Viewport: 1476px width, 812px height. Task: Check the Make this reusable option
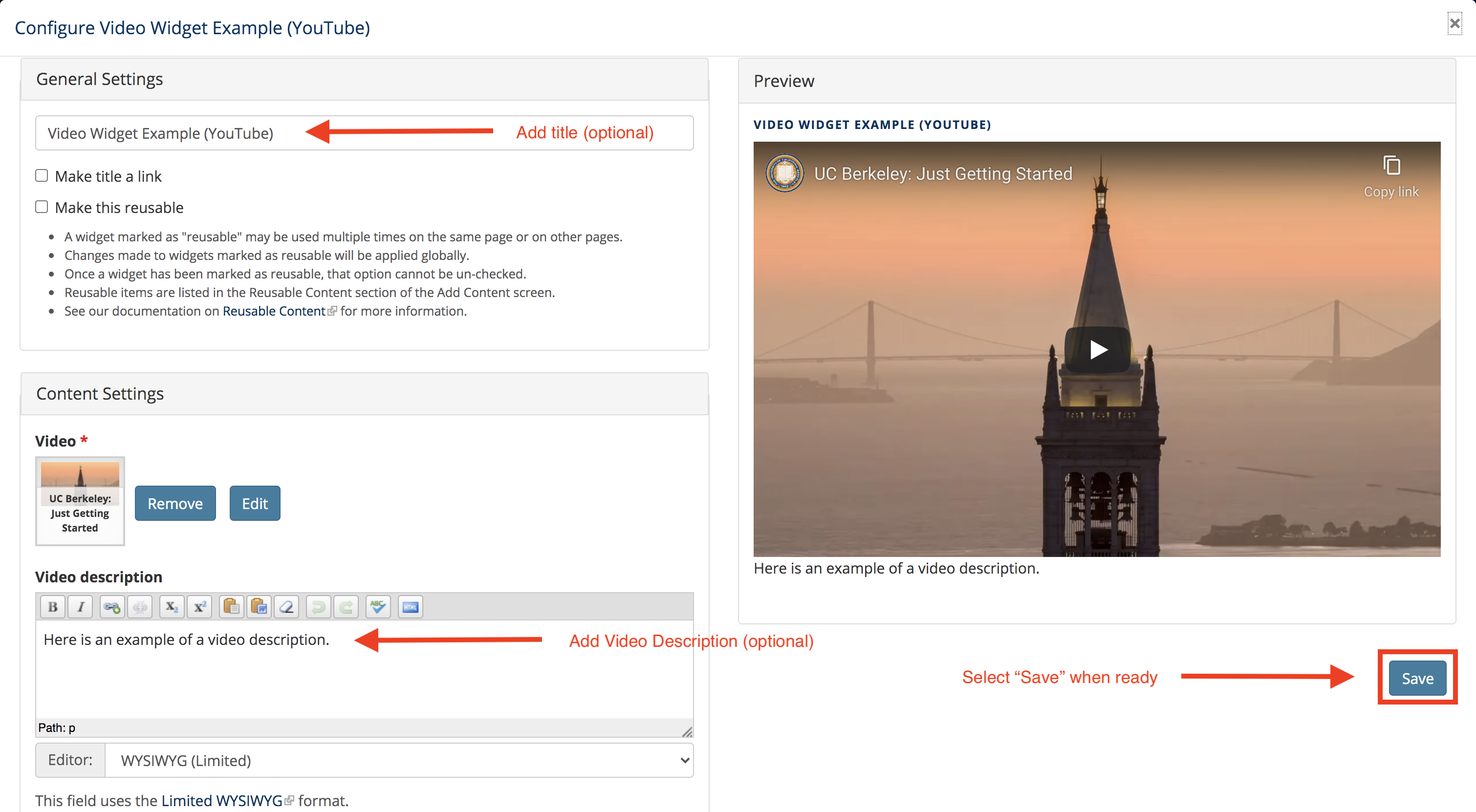pos(41,206)
